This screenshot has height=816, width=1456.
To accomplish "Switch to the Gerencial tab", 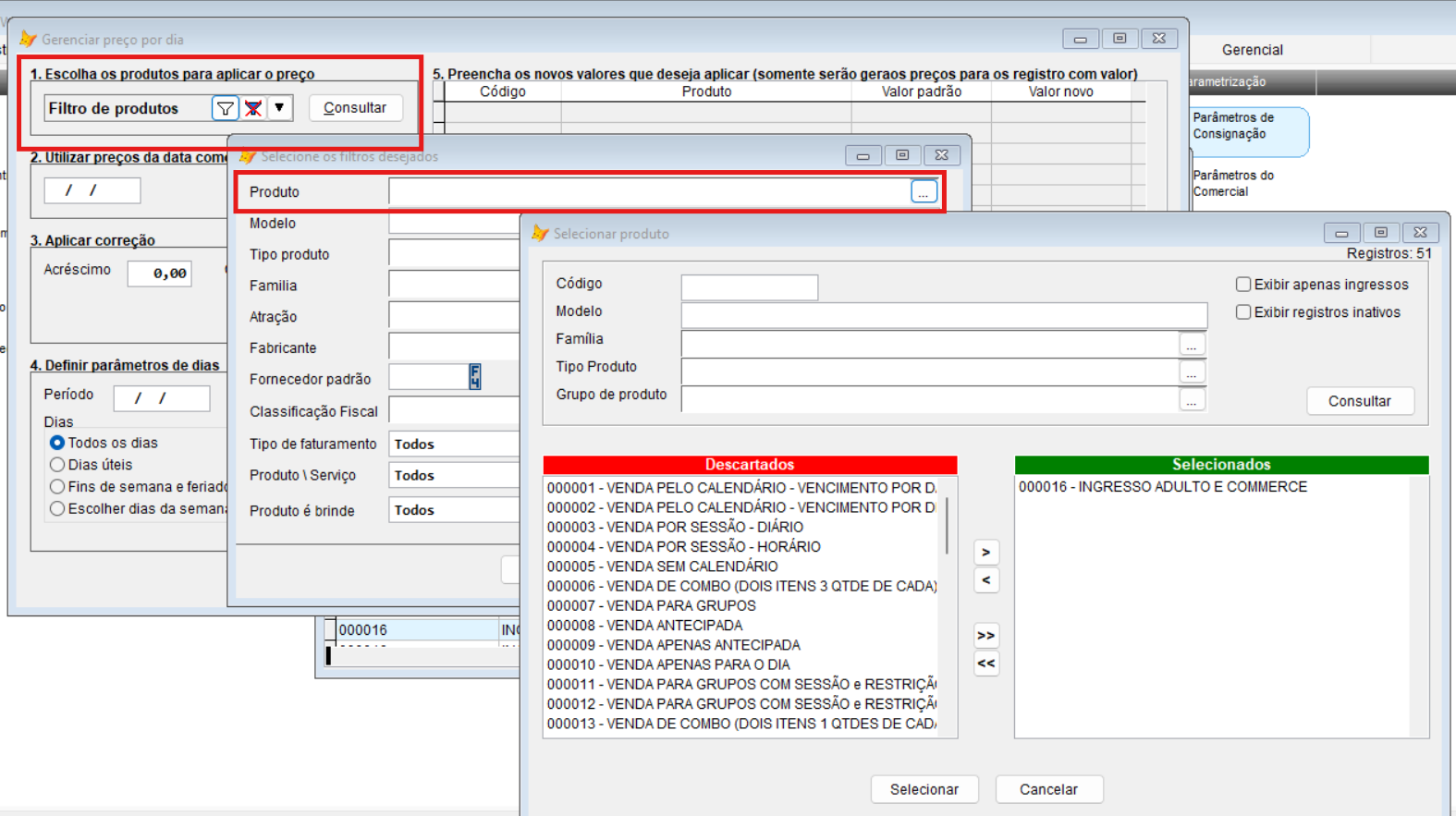I will 1252,50.
